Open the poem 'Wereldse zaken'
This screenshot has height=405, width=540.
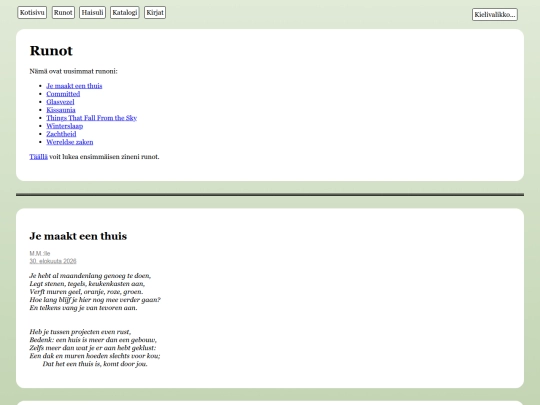[x=70, y=142]
